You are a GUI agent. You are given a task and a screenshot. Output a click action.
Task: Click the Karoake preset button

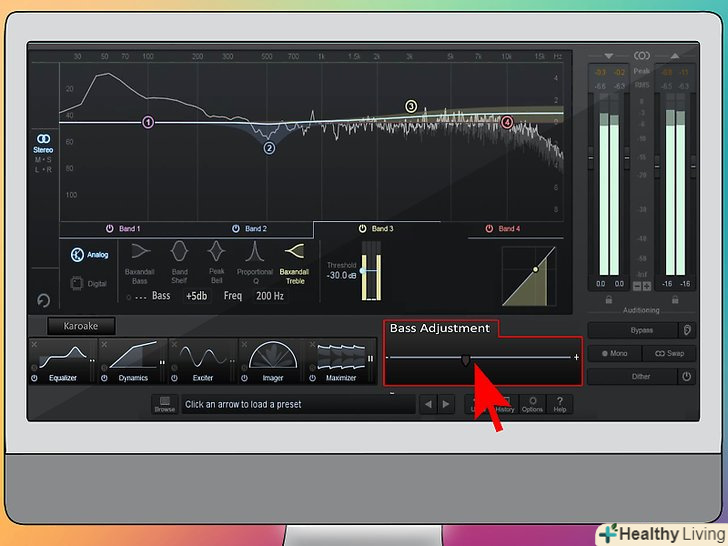pos(81,326)
